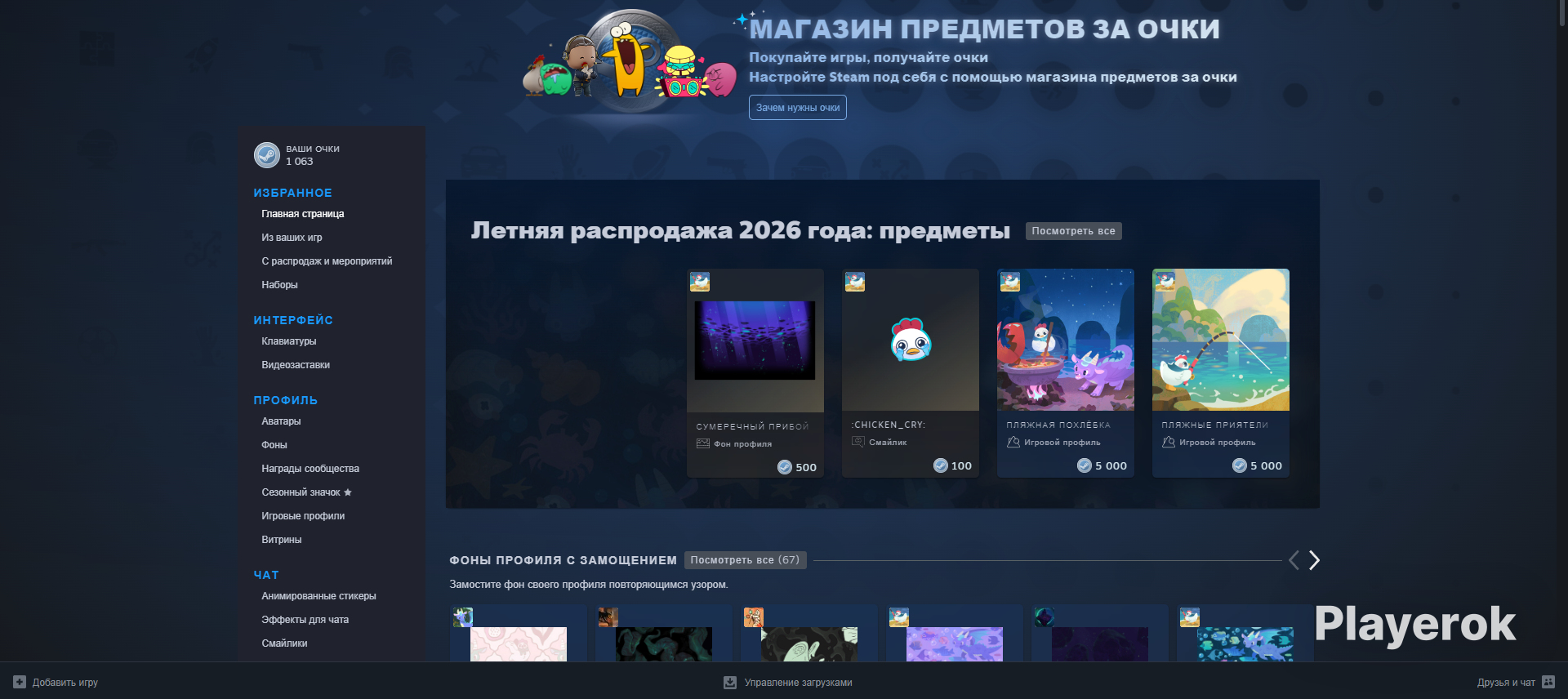The width and height of the screenshot is (1568, 699).
Task: Click the game icon on the purple dragon pattern tile
Action: pyautogui.click(x=899, y=617)
